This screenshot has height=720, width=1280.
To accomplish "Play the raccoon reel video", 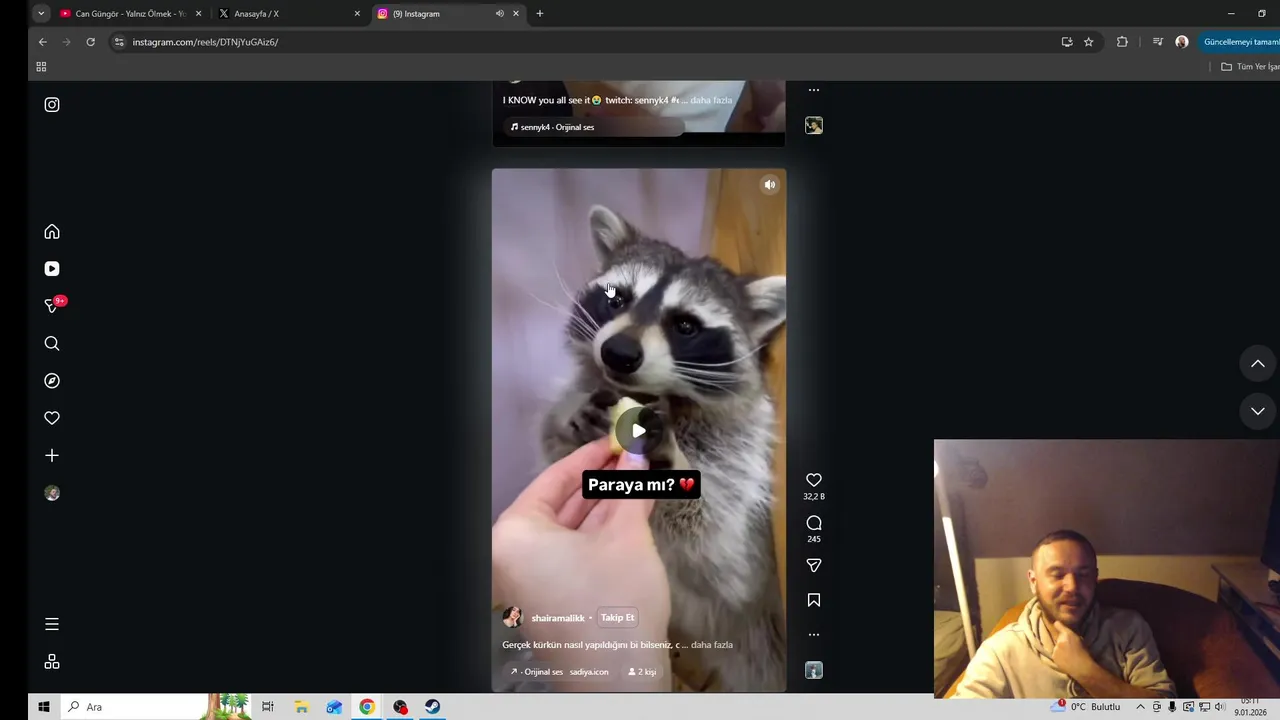I will (638, 431).
